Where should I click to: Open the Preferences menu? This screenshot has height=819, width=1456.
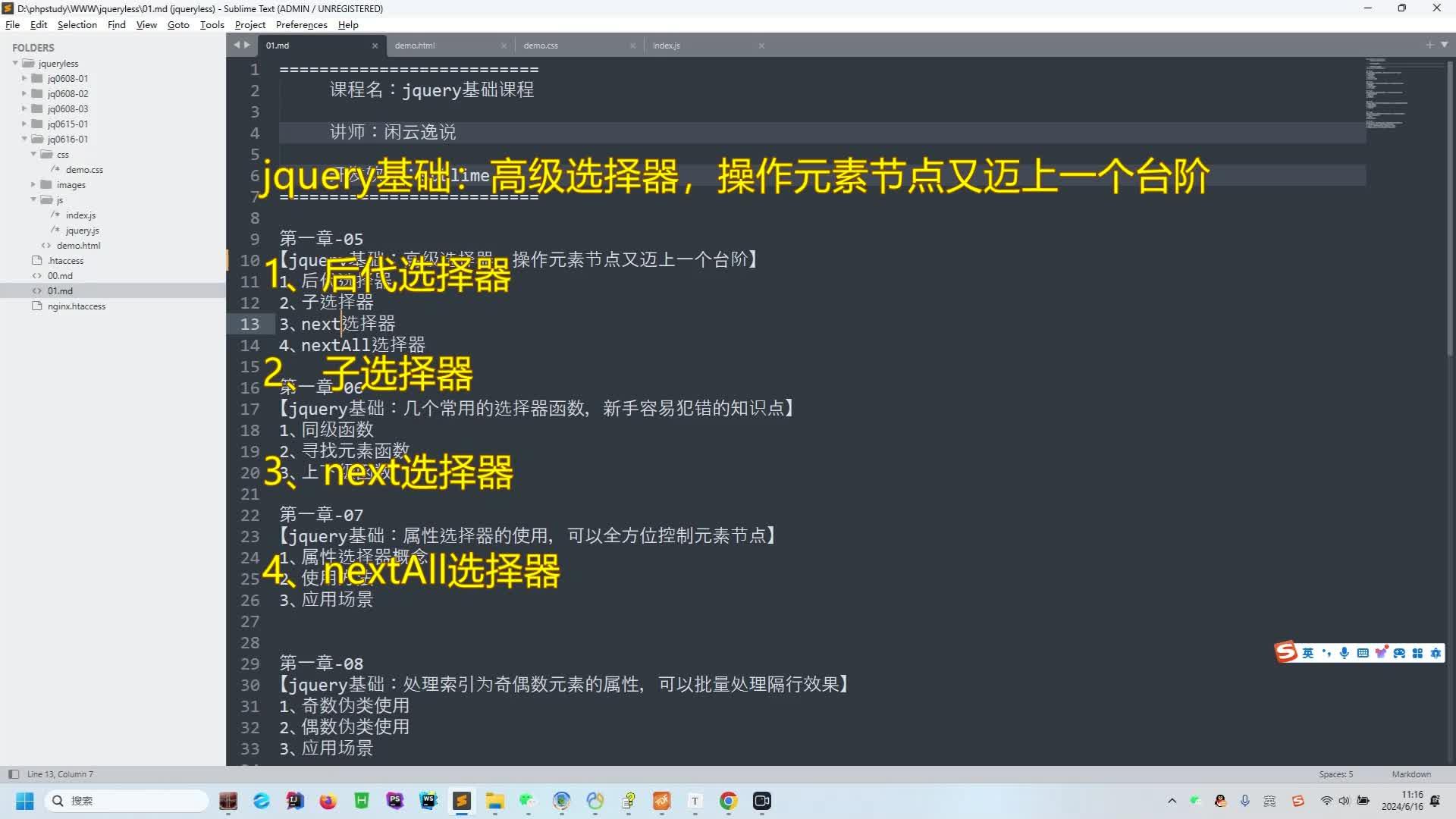302,24
